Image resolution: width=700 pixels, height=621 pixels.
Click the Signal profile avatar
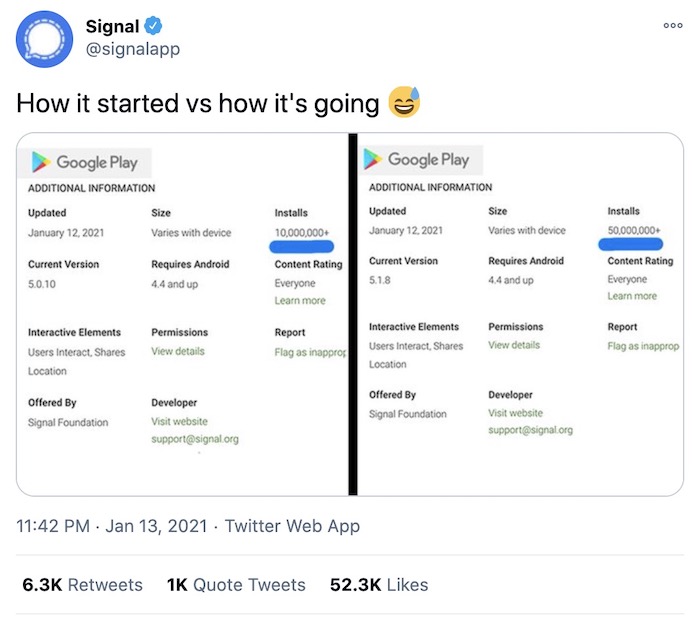[x=44, y=39]
